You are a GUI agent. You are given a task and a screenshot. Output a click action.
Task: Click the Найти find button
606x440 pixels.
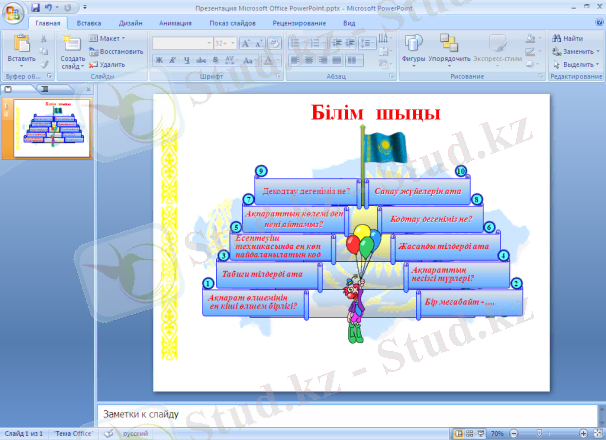[x=567, y=38]
